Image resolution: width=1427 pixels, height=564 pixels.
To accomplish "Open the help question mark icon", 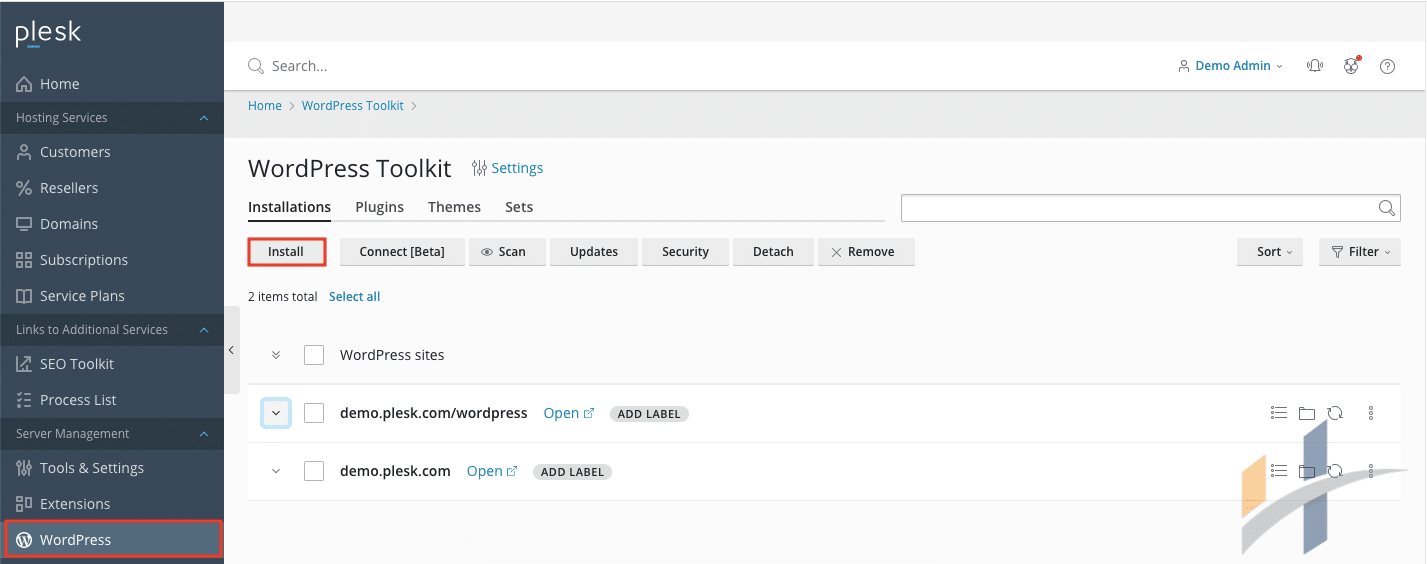I will coord(1387,66).
